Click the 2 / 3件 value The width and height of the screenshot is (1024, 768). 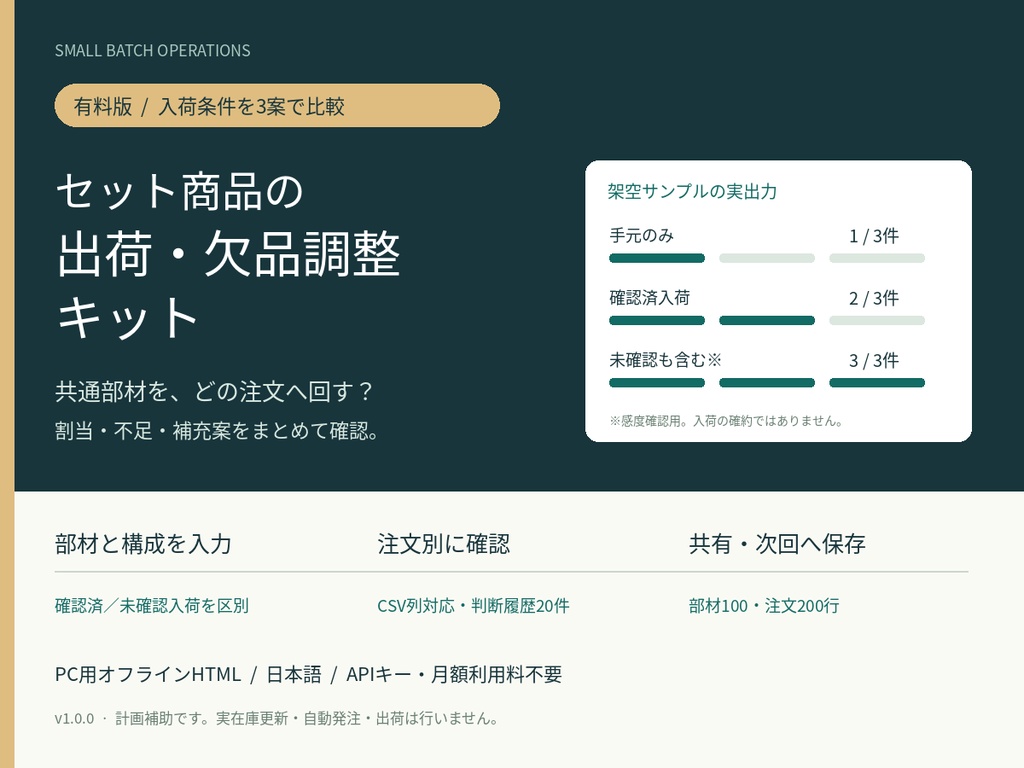pos(874,298)
